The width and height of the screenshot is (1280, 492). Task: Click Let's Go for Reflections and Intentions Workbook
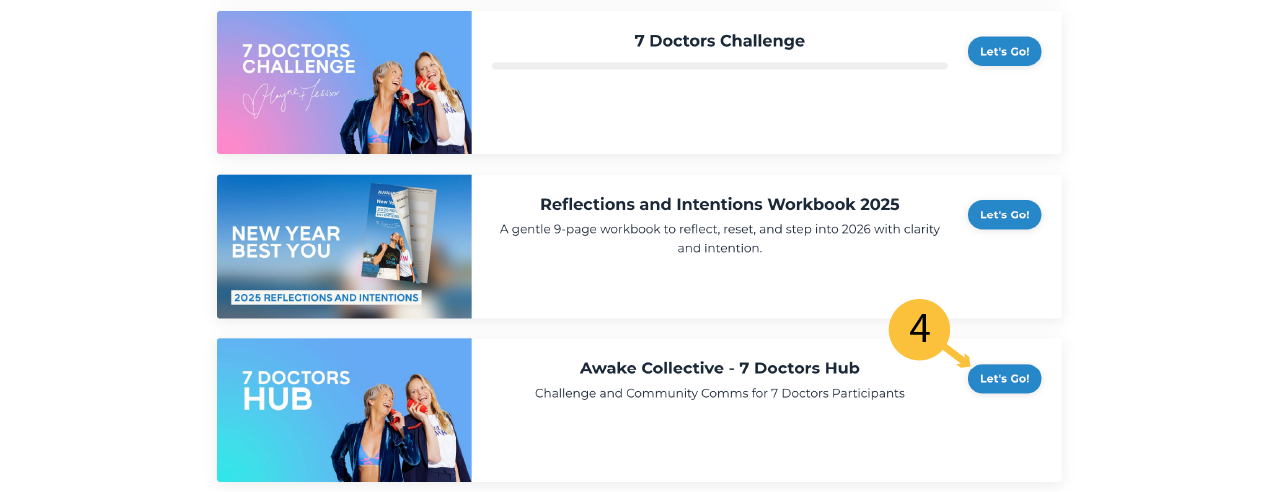point(1004,215)
